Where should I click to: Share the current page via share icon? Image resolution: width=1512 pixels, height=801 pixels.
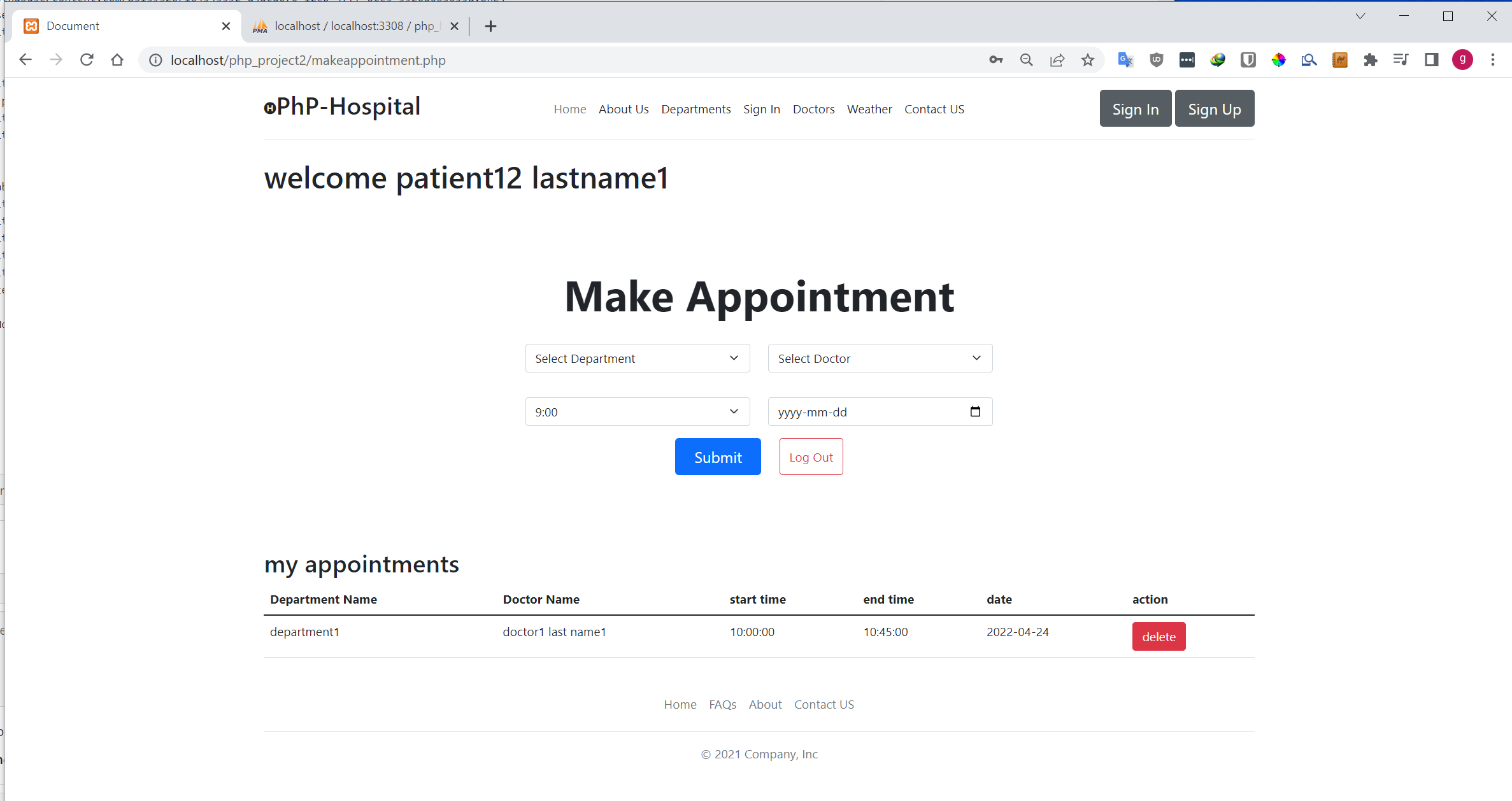click(1057, 60)
